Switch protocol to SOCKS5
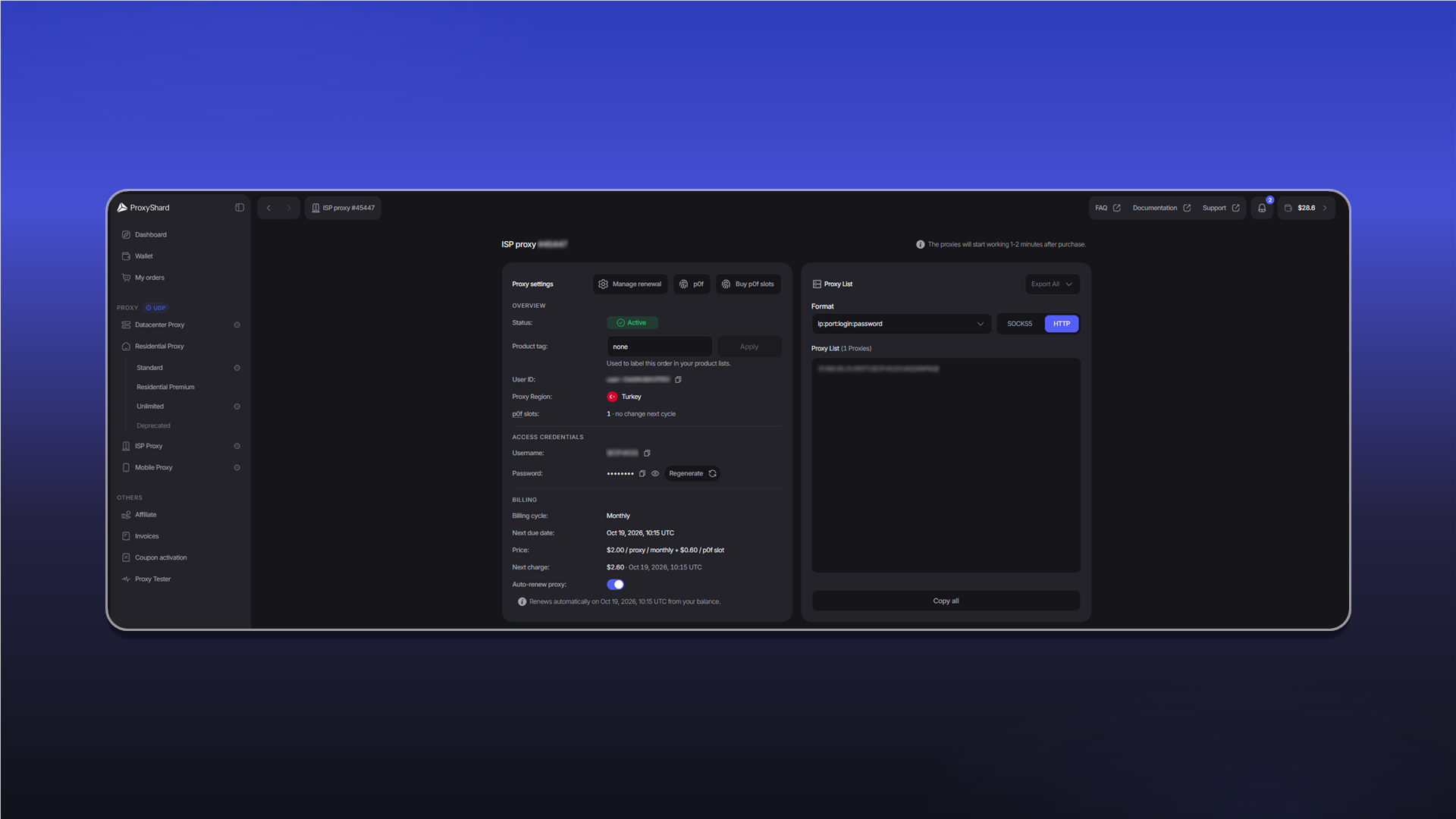The height and width of the screenshot is (819, 1456). click(1019, 324)
